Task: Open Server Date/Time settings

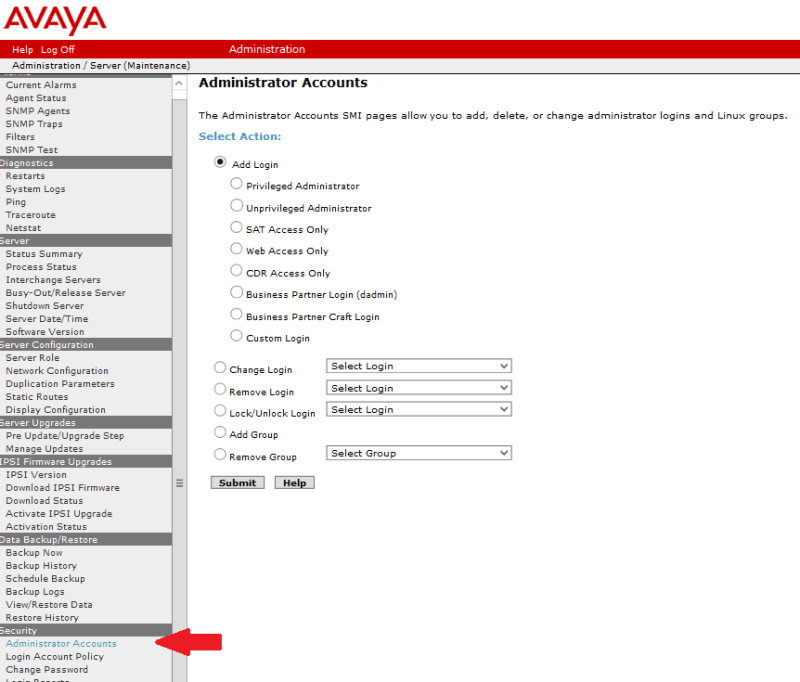Action: tap(46, 319)
